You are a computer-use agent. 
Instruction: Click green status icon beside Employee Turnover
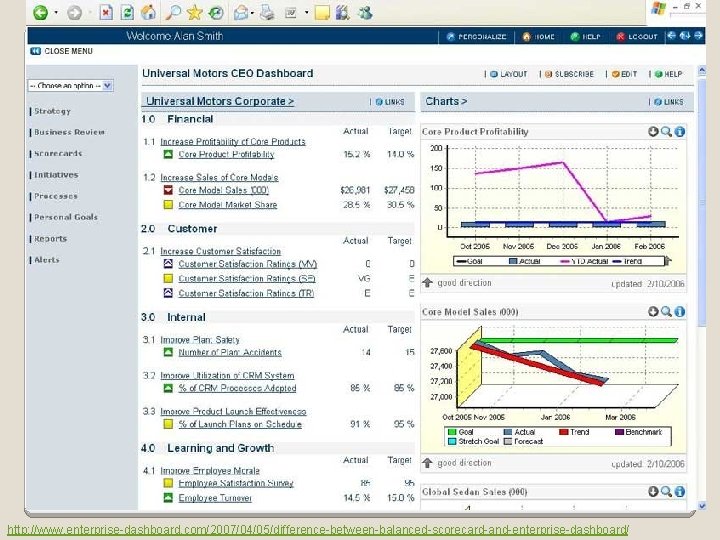click(x=168, y=498)
